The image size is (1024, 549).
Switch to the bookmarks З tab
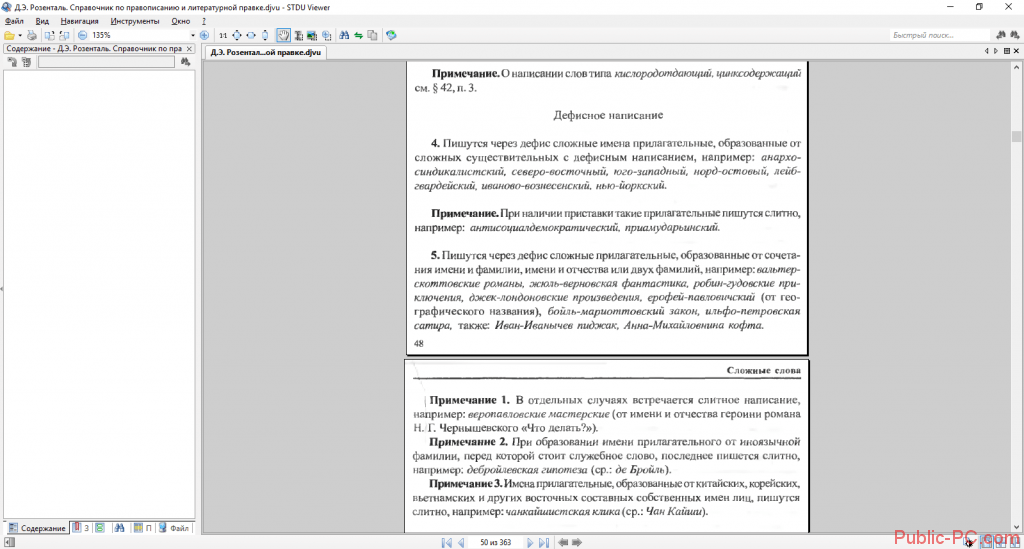point(80,528)
